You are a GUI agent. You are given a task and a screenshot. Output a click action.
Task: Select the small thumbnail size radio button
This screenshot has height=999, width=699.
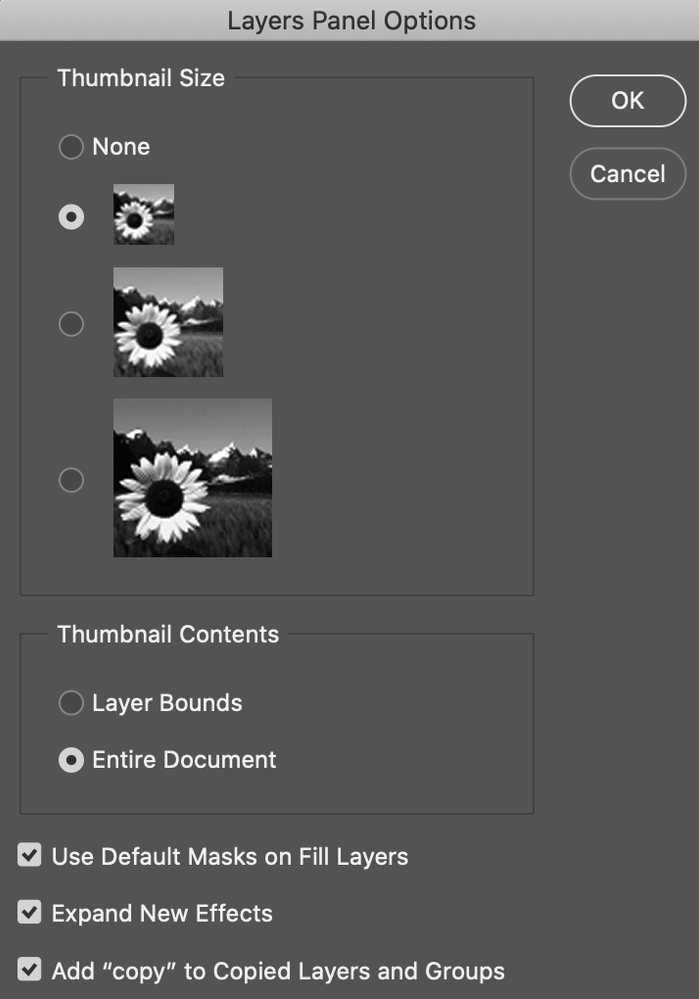click(x=71, y=216)
